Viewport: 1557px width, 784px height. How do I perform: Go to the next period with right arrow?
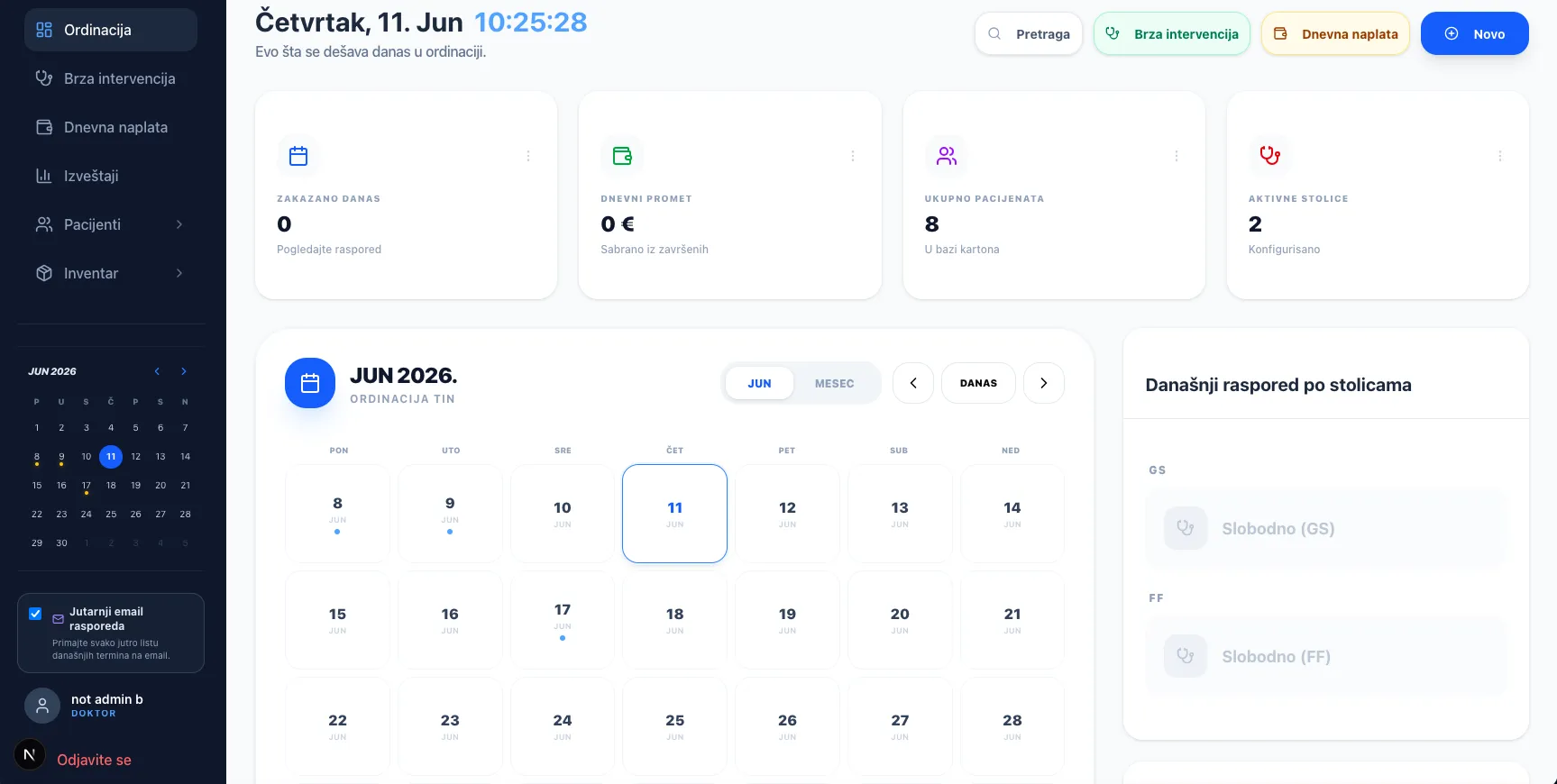point(1044,383)
